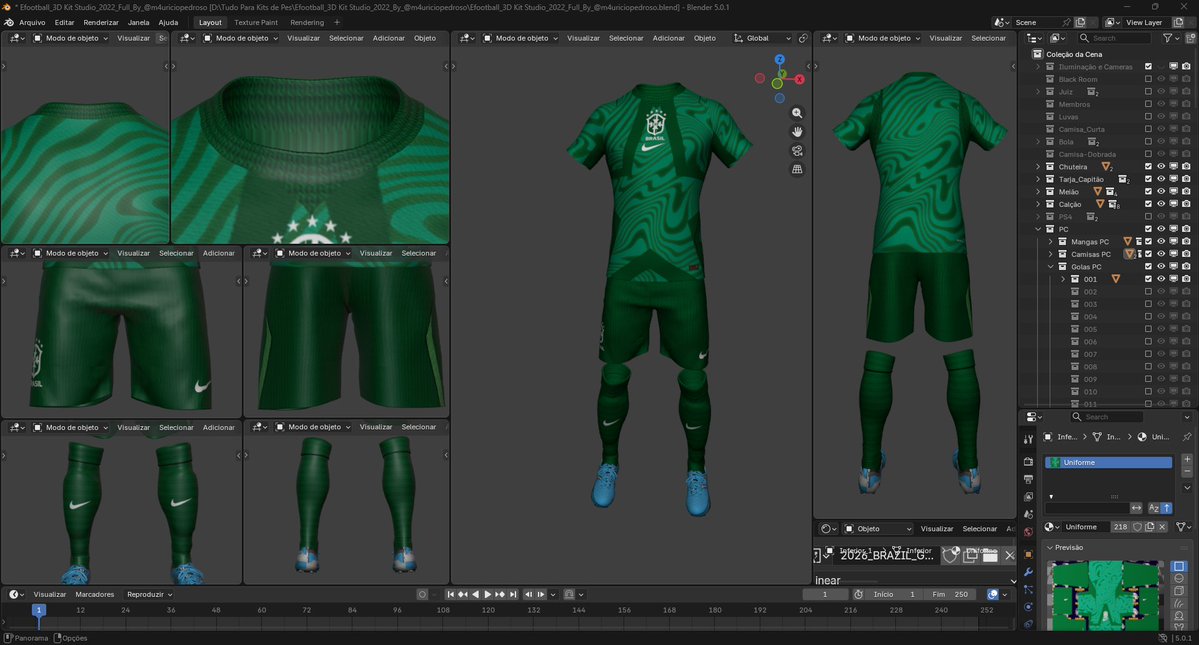Image resolution: width=1199 pixels, height=645 pixels.
Task: Remove the material slot with the minus button
Action: (1187, 472)
